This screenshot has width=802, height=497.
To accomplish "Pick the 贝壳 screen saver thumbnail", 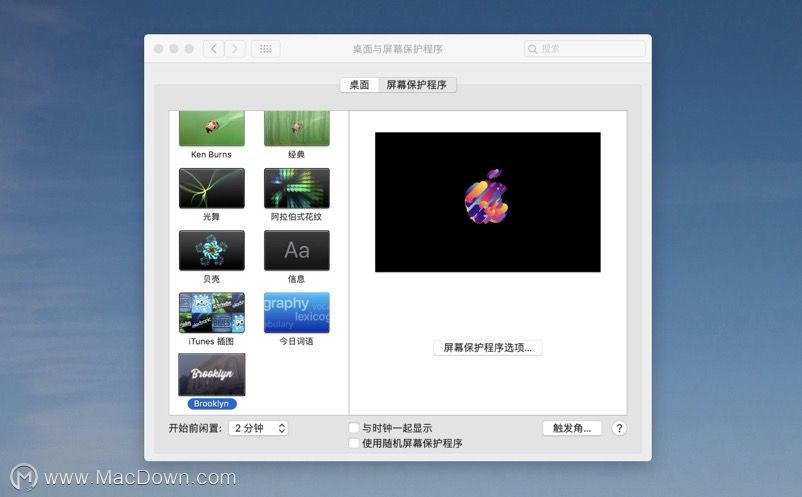I will click(212, 250).
